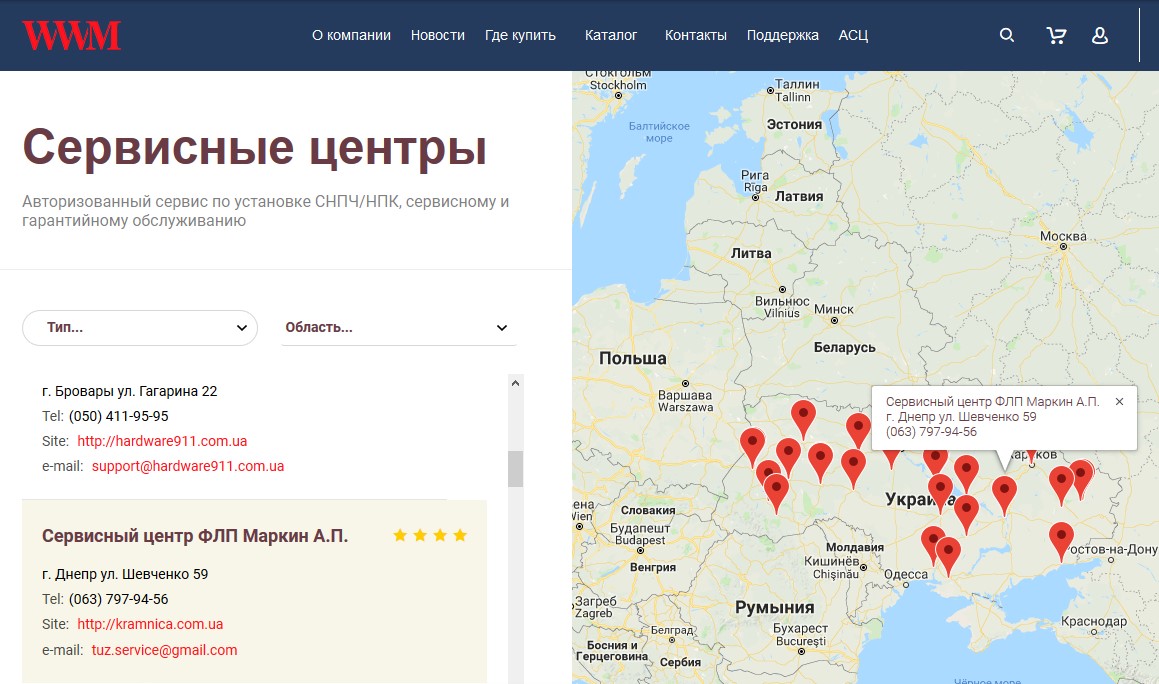This screenshot has height=684, width=1159.
Task: Open the Каталог menu item
Action: coord(611,35)
